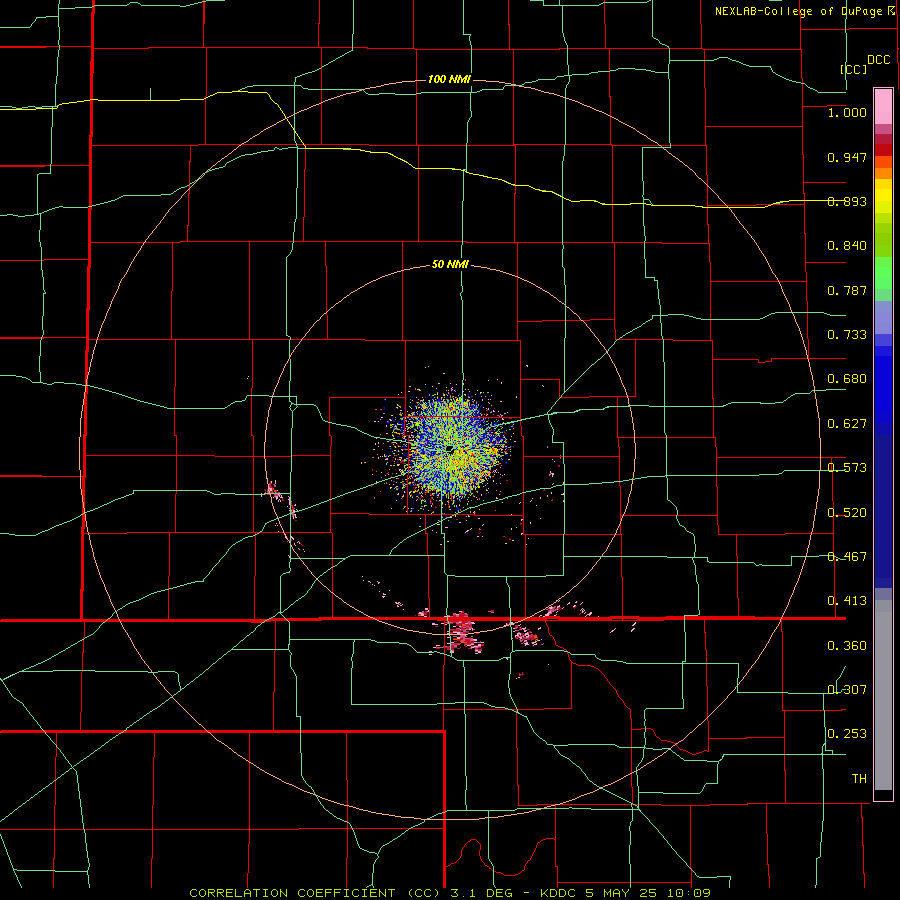900x900 pixels.
Task: Select the 0.307 scale value
Action: pyautogui.click(x=847, y=689)
